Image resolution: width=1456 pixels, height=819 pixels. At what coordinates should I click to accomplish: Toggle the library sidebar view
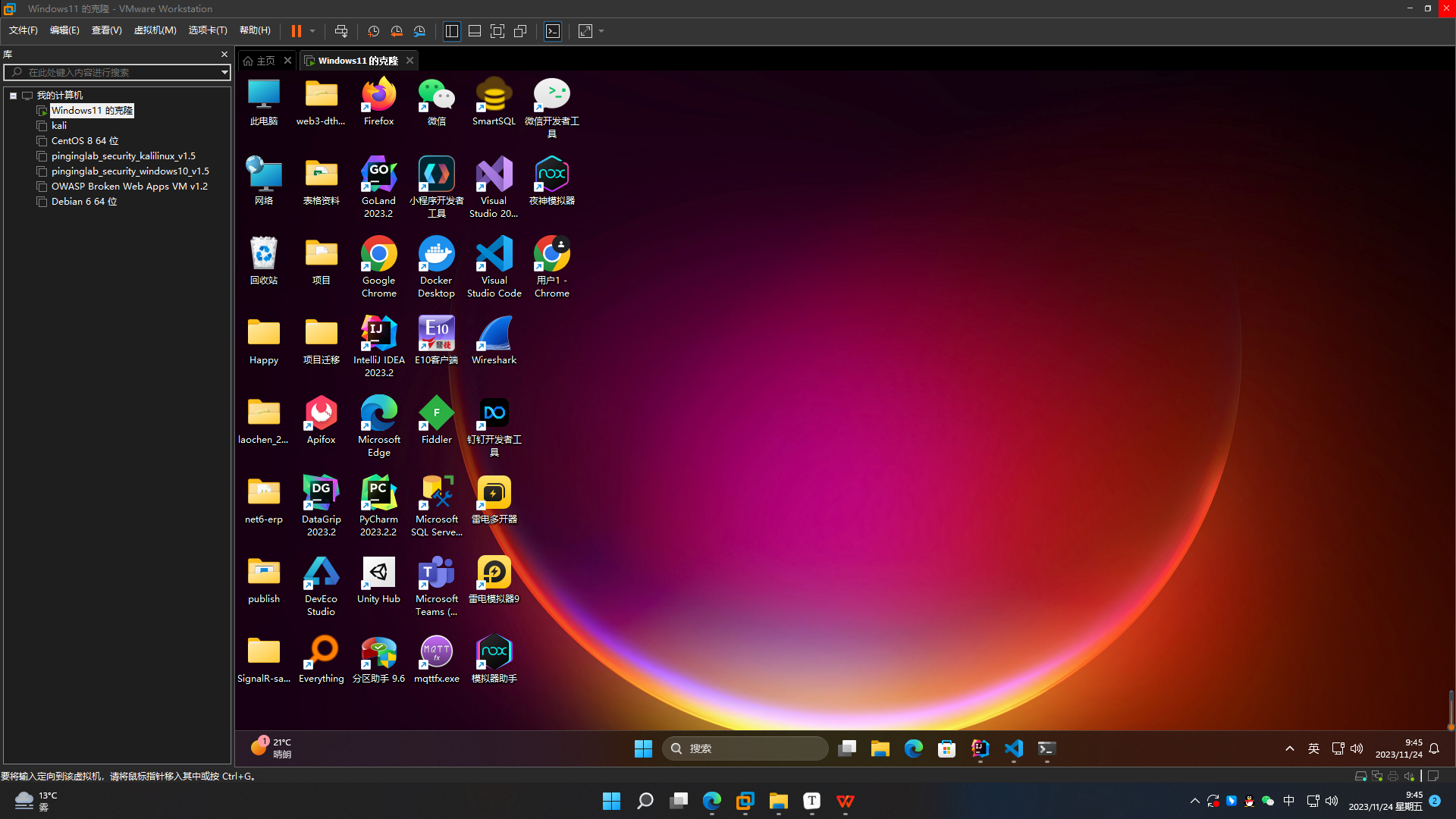tap(452, 31)
